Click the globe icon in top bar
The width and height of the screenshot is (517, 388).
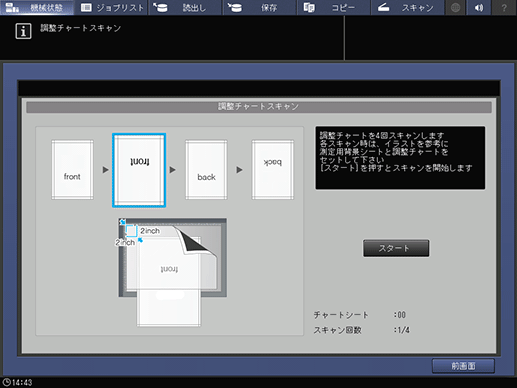click(x=455, y=7)
